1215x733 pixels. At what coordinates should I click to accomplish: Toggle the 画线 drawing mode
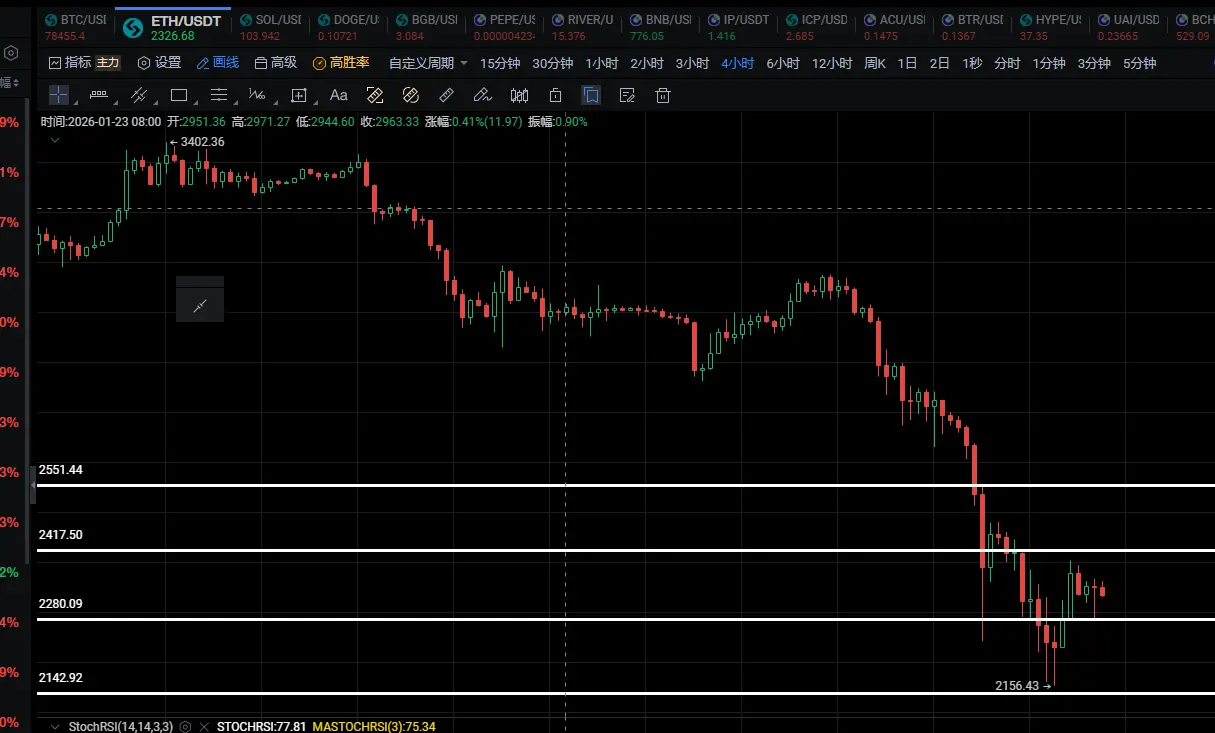tap(218, 62)
